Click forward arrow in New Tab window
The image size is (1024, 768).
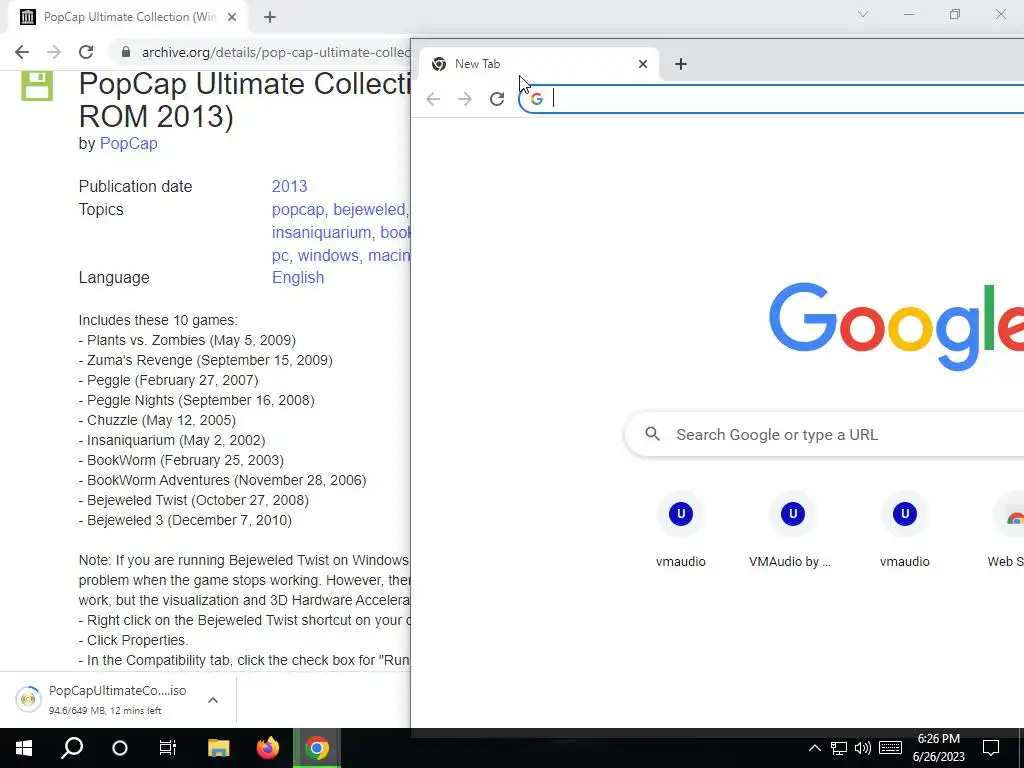(465, 99)
